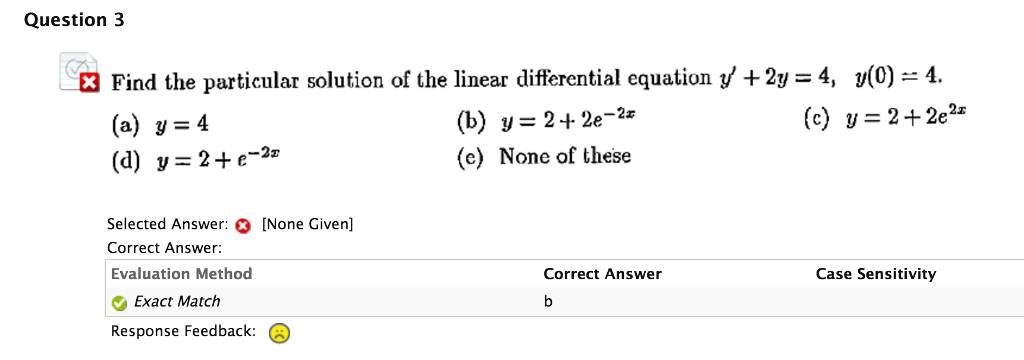Click the red X beside Selected Answer
Viewport: 1024px width, 360px height.
click(244, 226)
